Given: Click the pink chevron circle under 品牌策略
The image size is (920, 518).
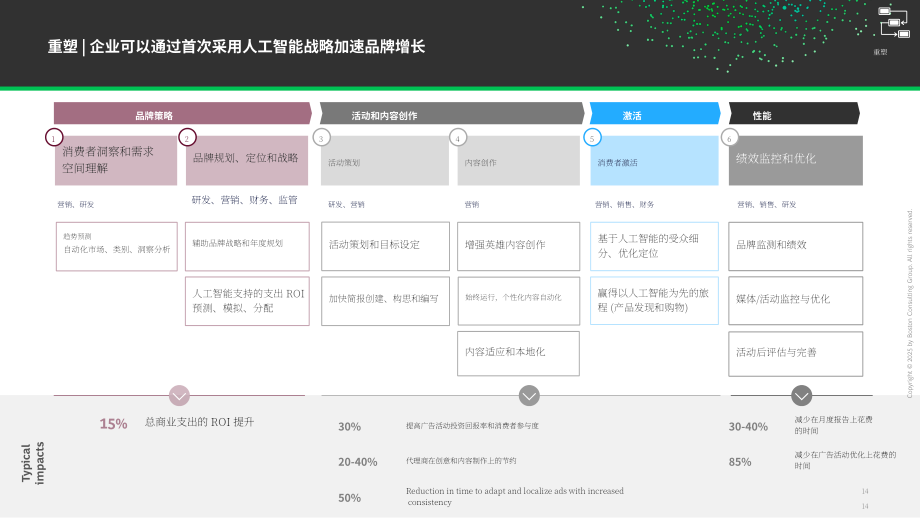Looking at the screenshot, I should (x=180, y=395).
